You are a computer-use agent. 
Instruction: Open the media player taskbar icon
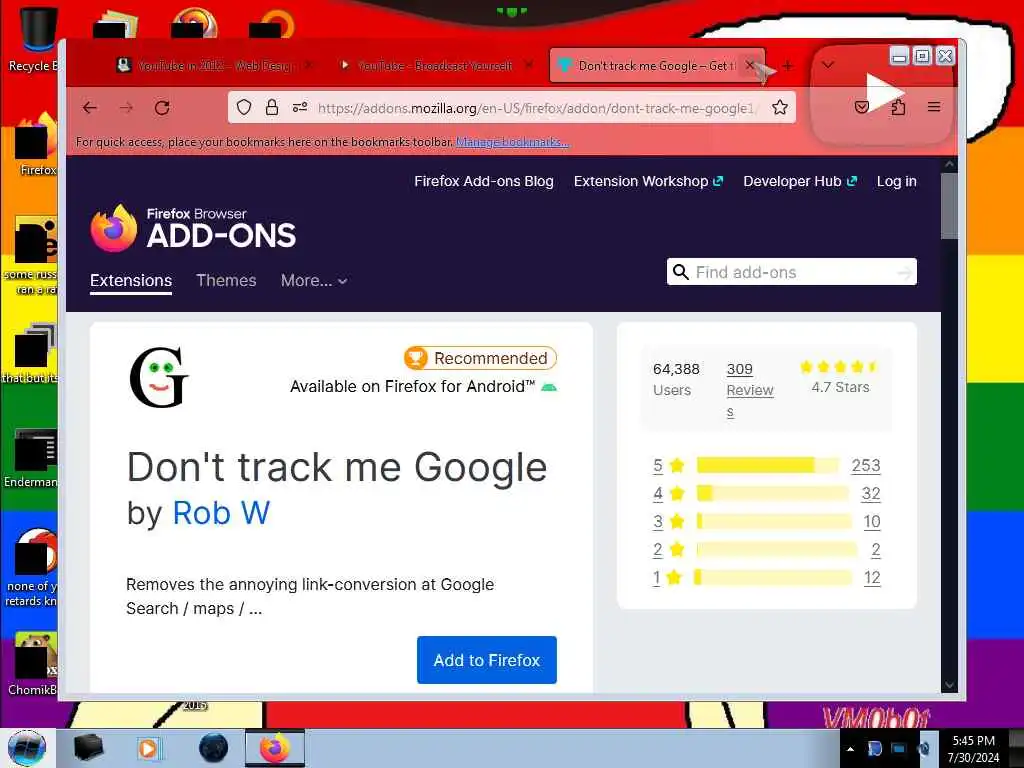coord(148,748)
